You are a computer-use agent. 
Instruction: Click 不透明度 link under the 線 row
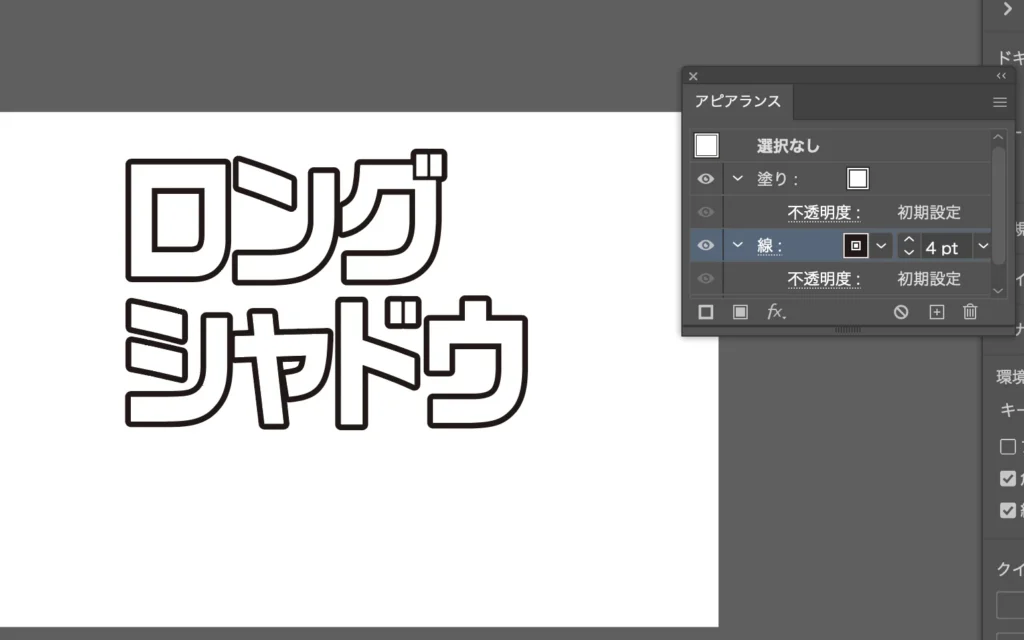tap(823, 278)
